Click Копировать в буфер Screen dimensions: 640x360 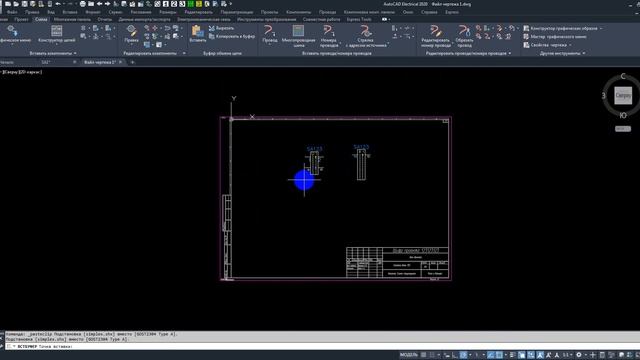click(x=232, y=36)
